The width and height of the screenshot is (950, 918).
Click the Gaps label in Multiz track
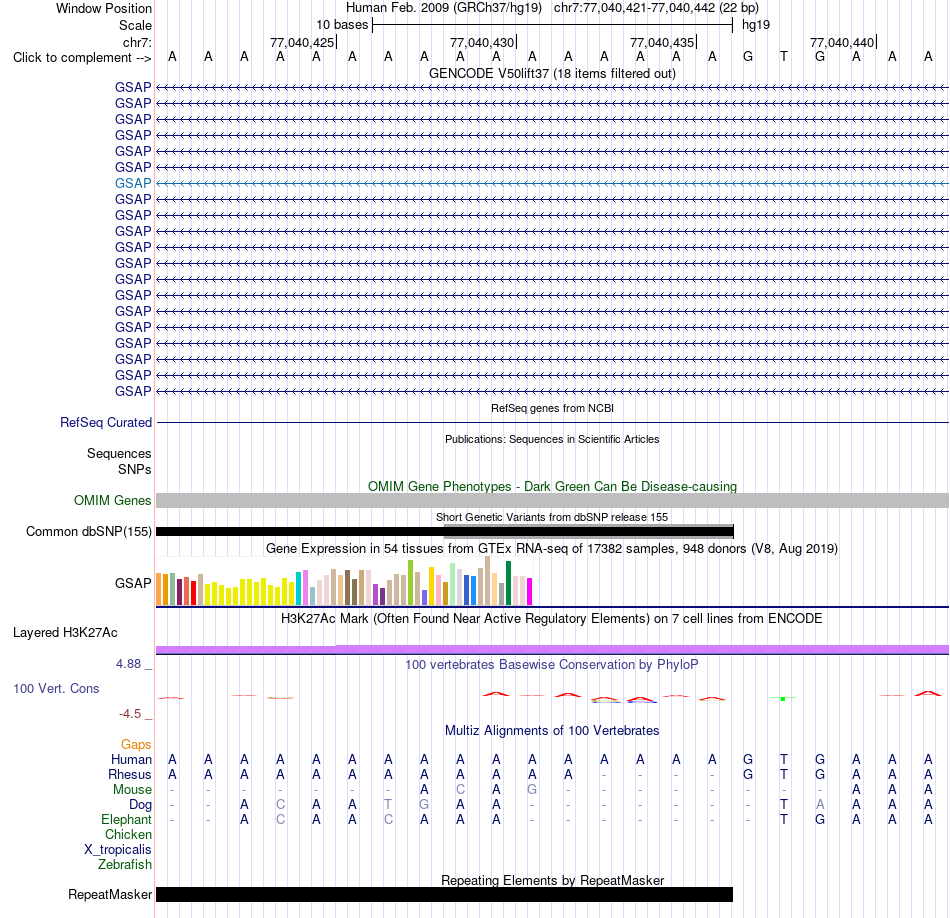click(136, 745)
